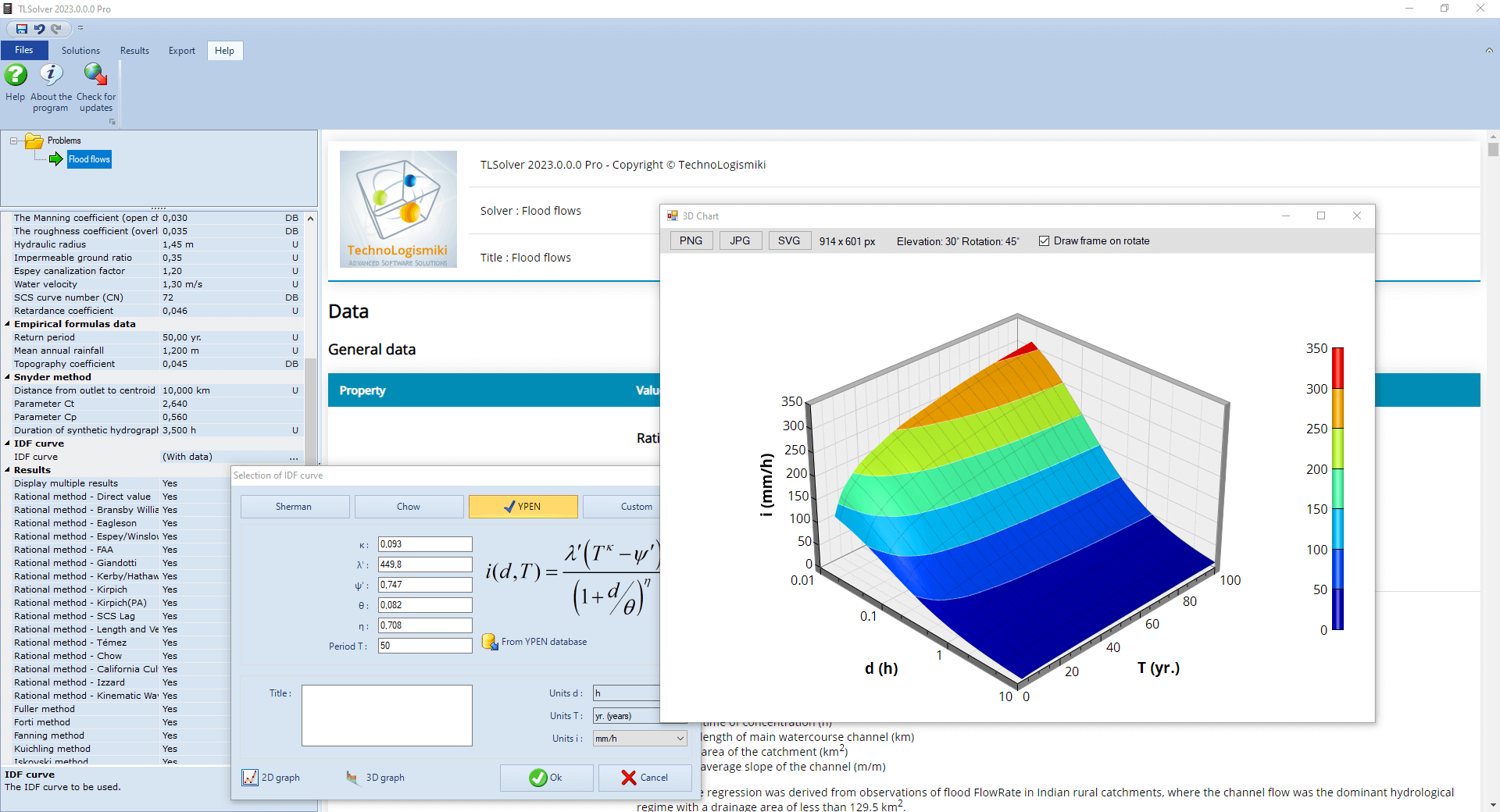This screenshot has height=812, width=1500.
Task: Select the Help ribbon tab
Action: tap(225, 51)
